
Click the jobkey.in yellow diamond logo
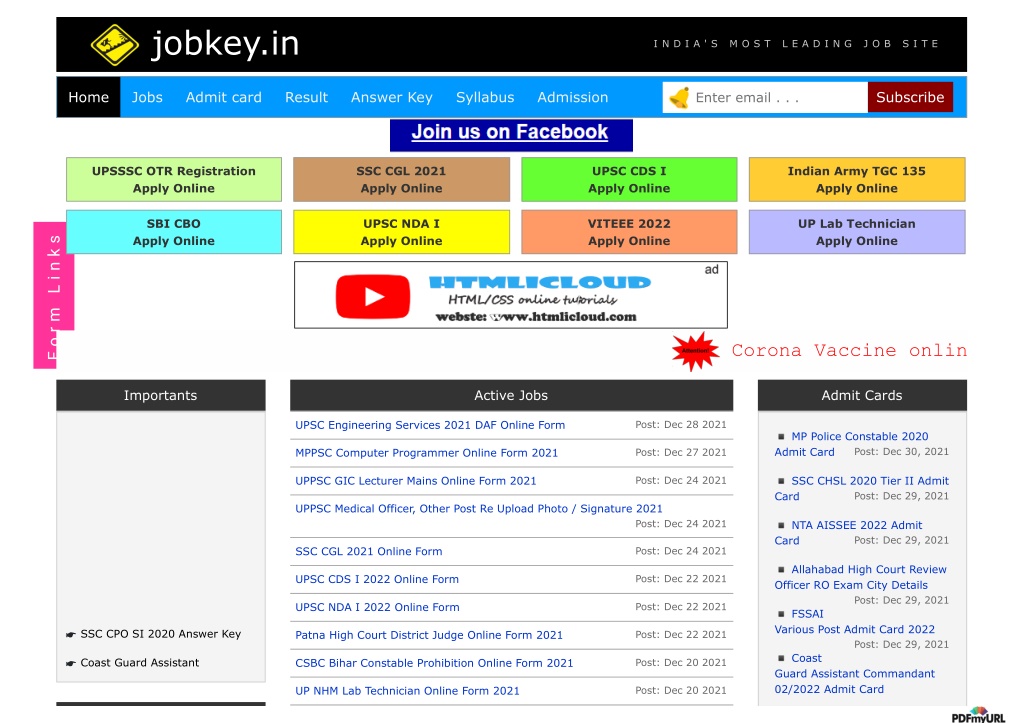click(x=114, y=45)
